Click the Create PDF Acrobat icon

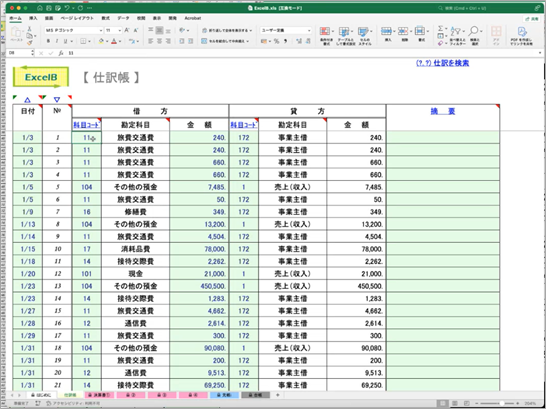(522, 32)
